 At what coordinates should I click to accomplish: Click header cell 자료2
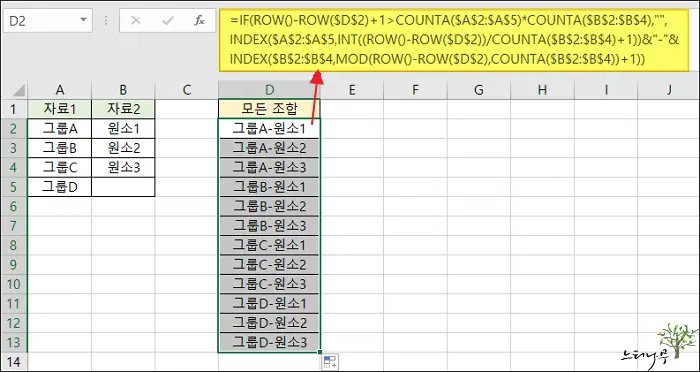click(x=123, y=109)
